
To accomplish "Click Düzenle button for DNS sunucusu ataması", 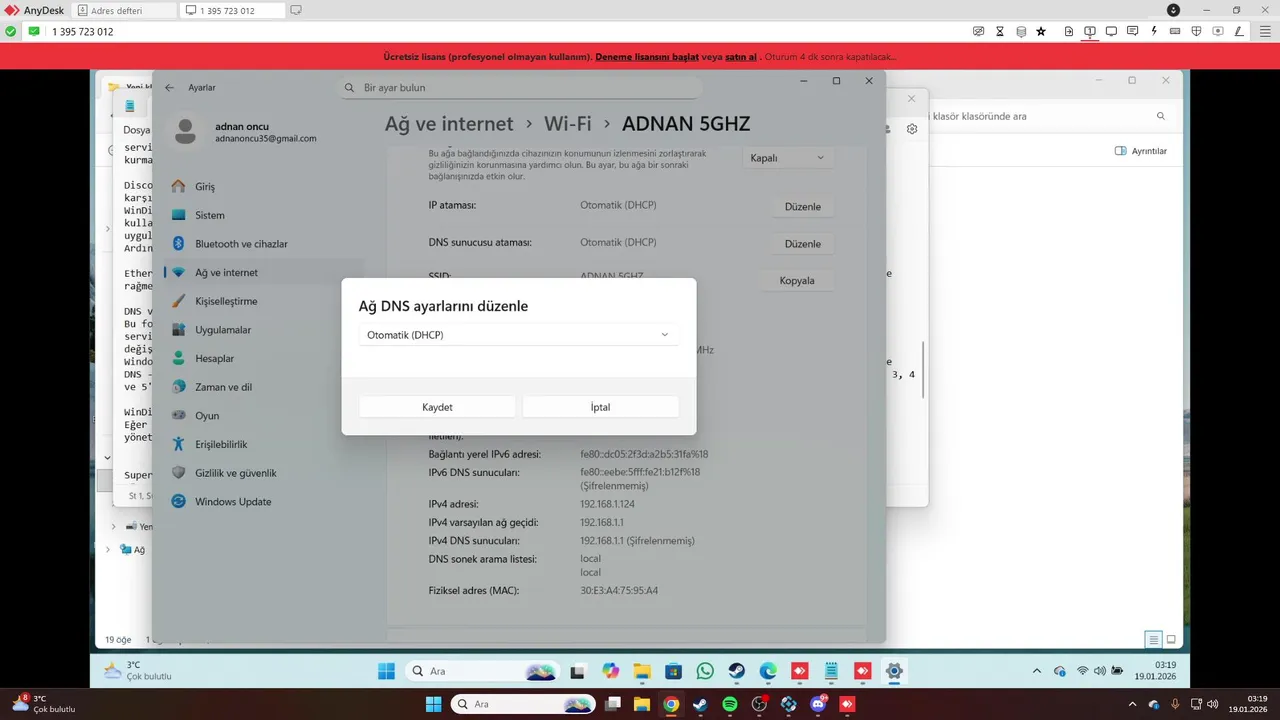I will pos(803,244).
